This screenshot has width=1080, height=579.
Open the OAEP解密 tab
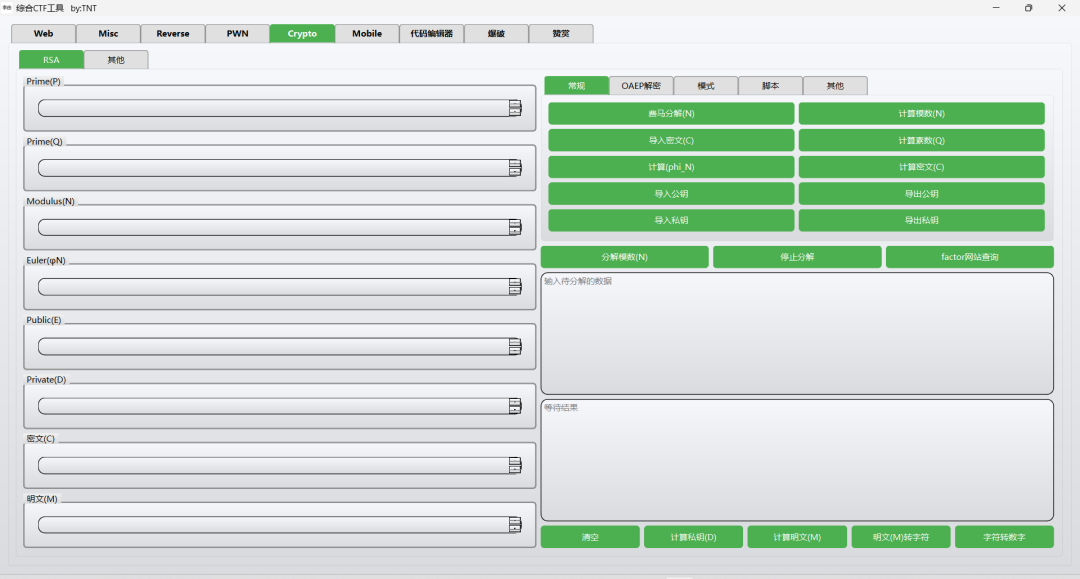pos(641,85)
